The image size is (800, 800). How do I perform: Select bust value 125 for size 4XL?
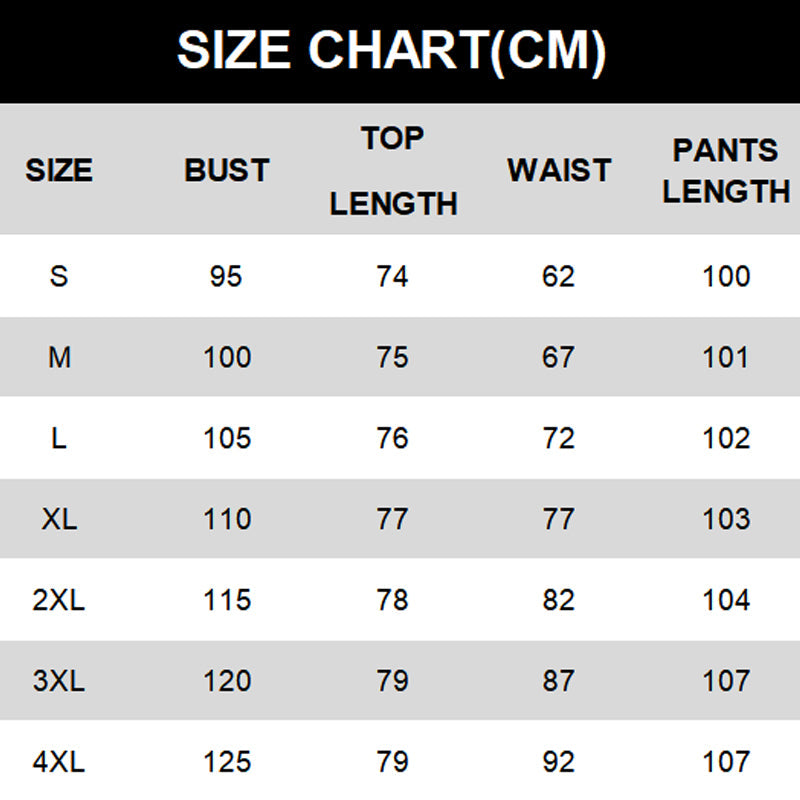tap(227, 762)
